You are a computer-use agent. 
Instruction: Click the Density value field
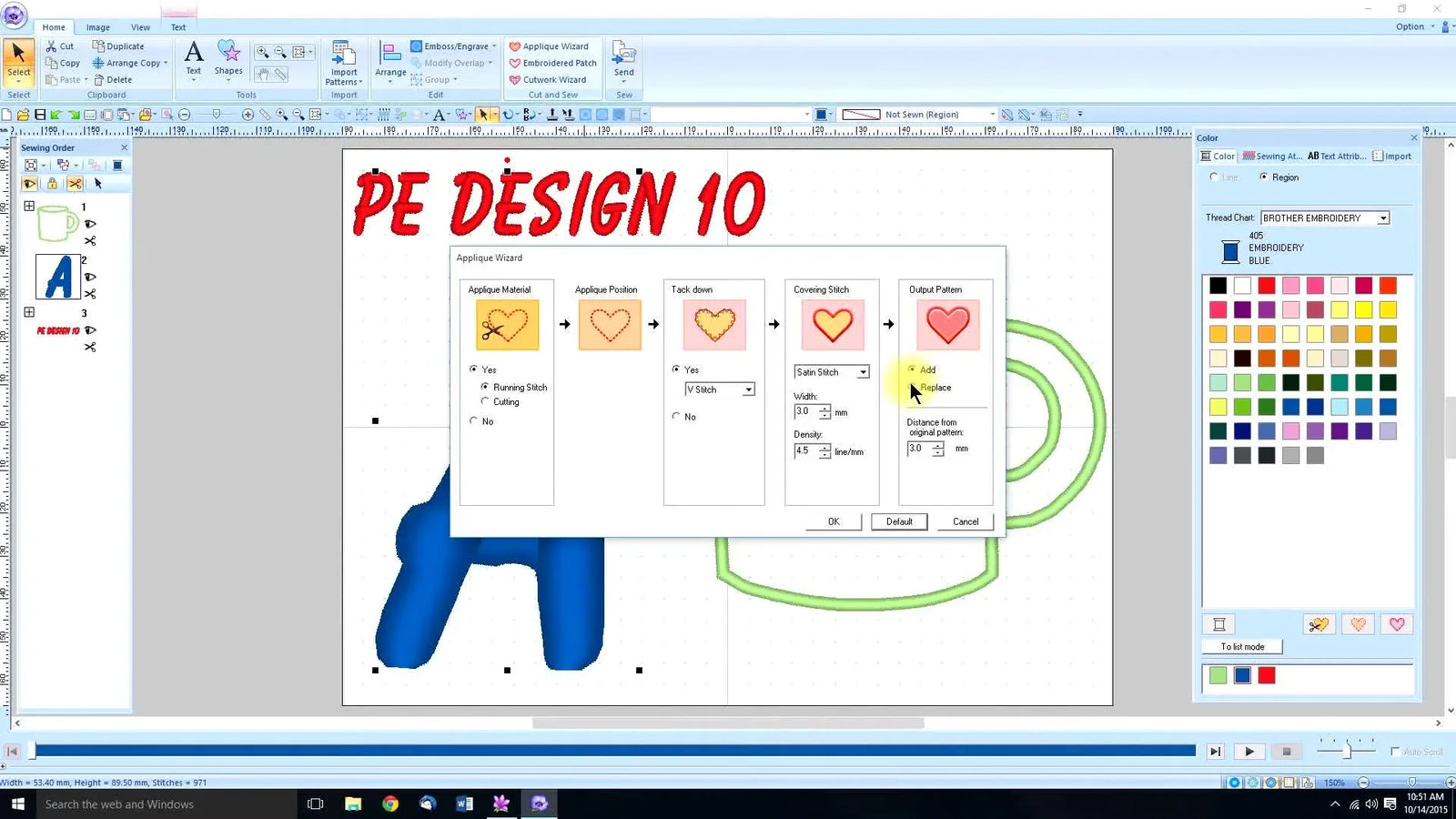point(804,450)
